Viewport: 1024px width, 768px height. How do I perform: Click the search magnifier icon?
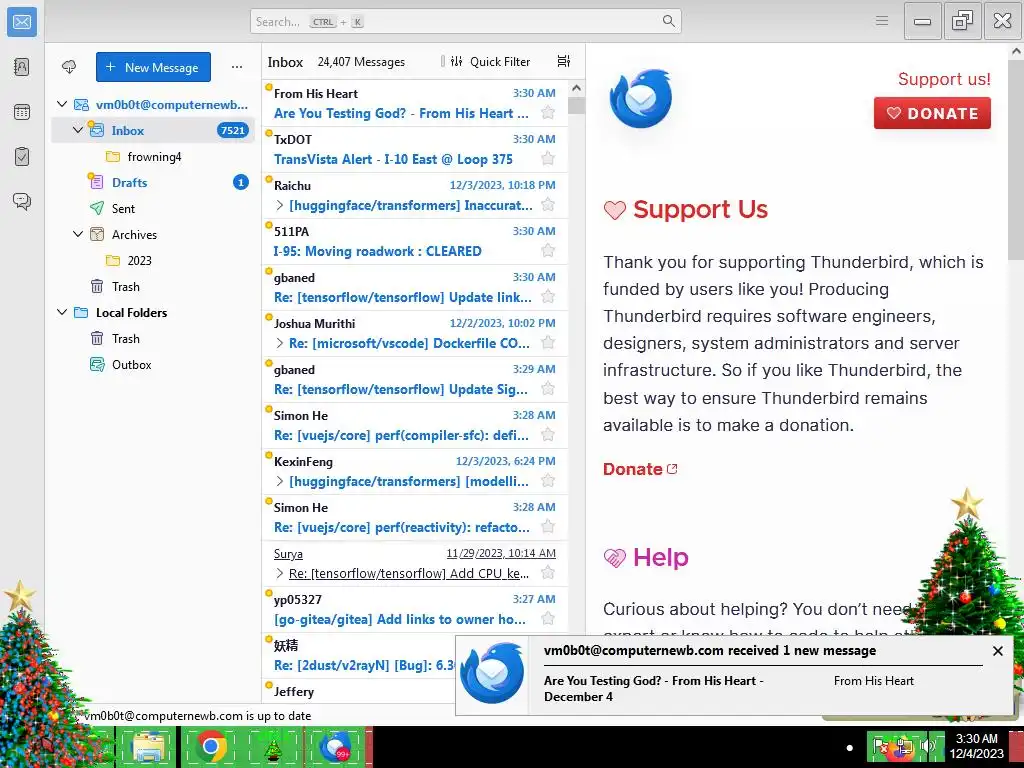tap(669, 21)
